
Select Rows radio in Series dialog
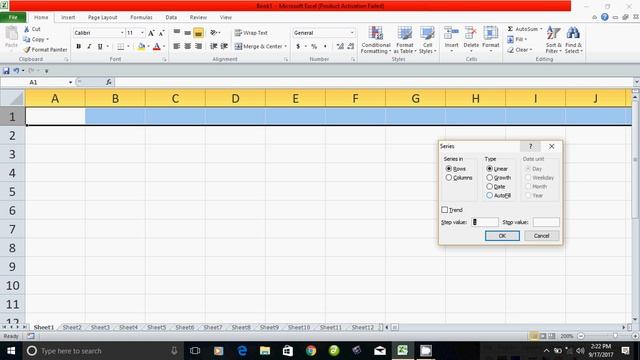pos(449,169)
